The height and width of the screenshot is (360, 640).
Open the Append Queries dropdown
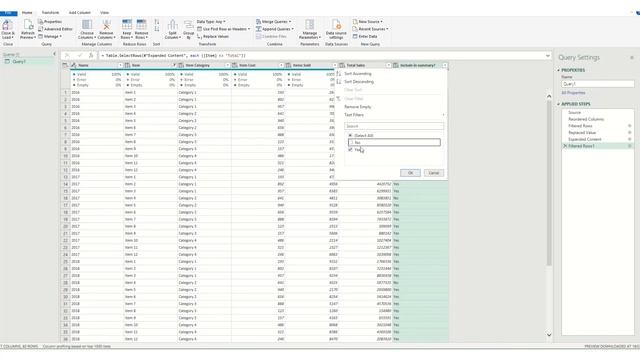(x=275, y=29)
